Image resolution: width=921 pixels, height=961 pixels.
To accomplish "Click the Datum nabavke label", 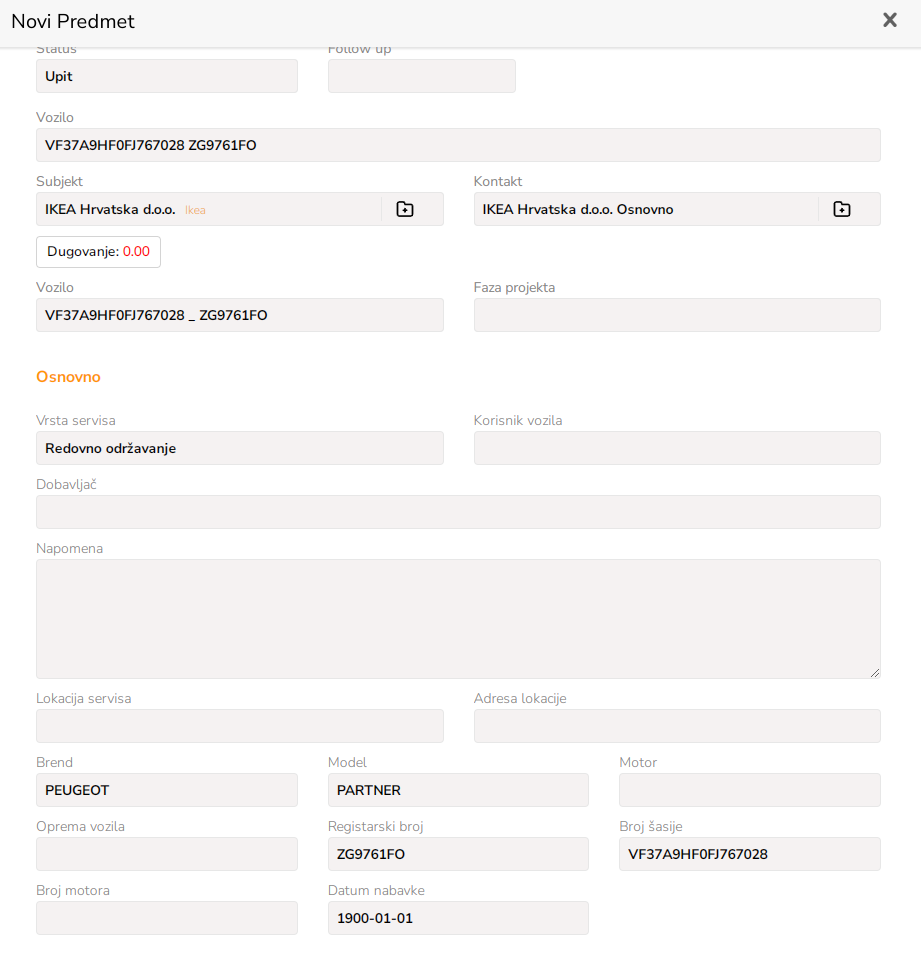I will coord(376,891).
